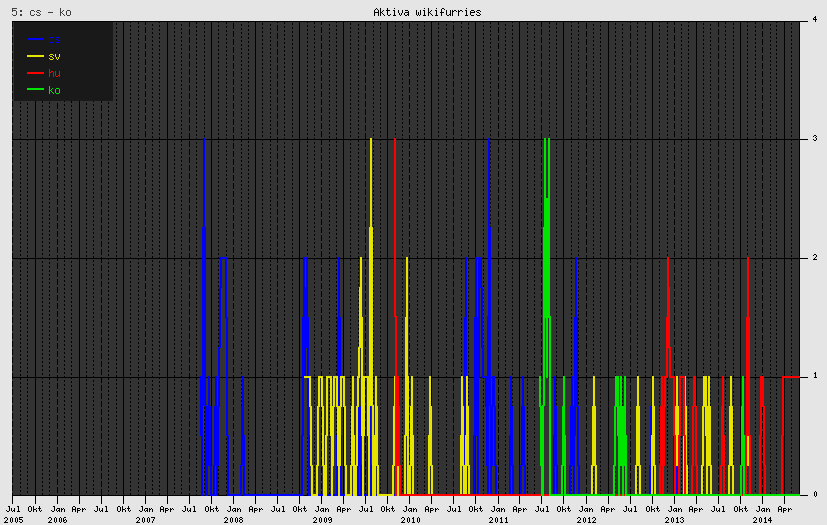Click the y-axis value 4
The height and width of the screenshot is (525, 827).
coord(815,19)
